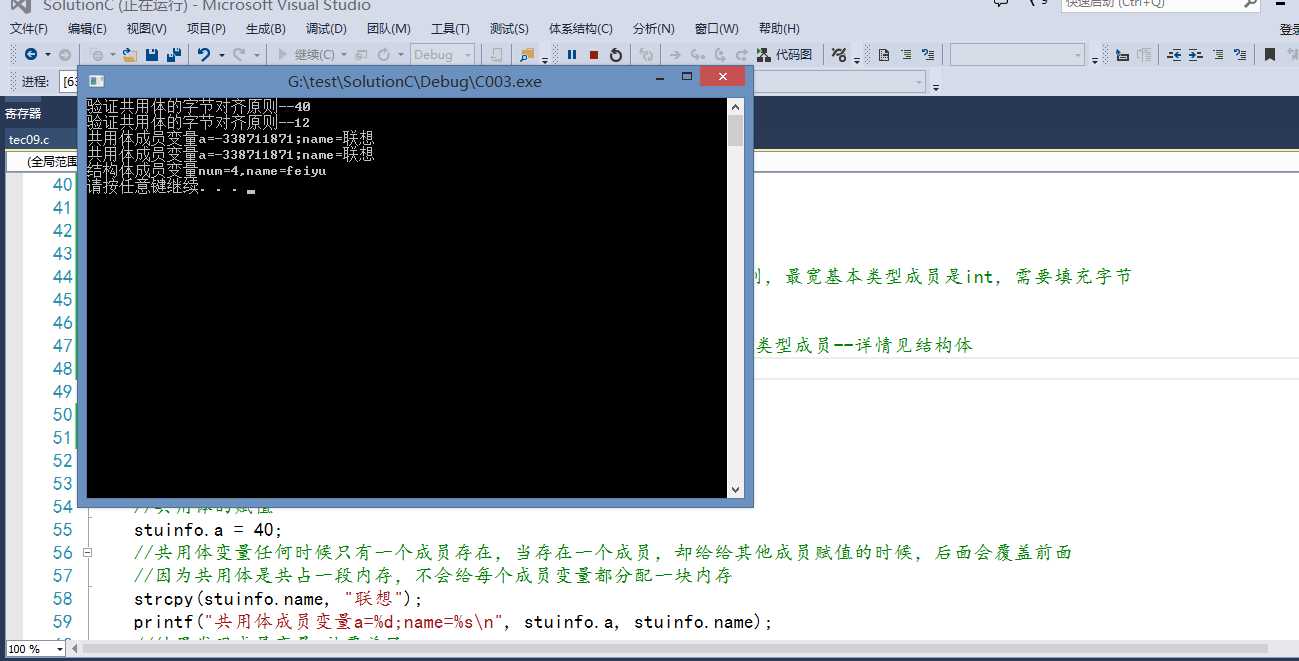Click the percent-style performance icon beside 代码图
Screen dimensions: 1299x661
pos(839,55)
